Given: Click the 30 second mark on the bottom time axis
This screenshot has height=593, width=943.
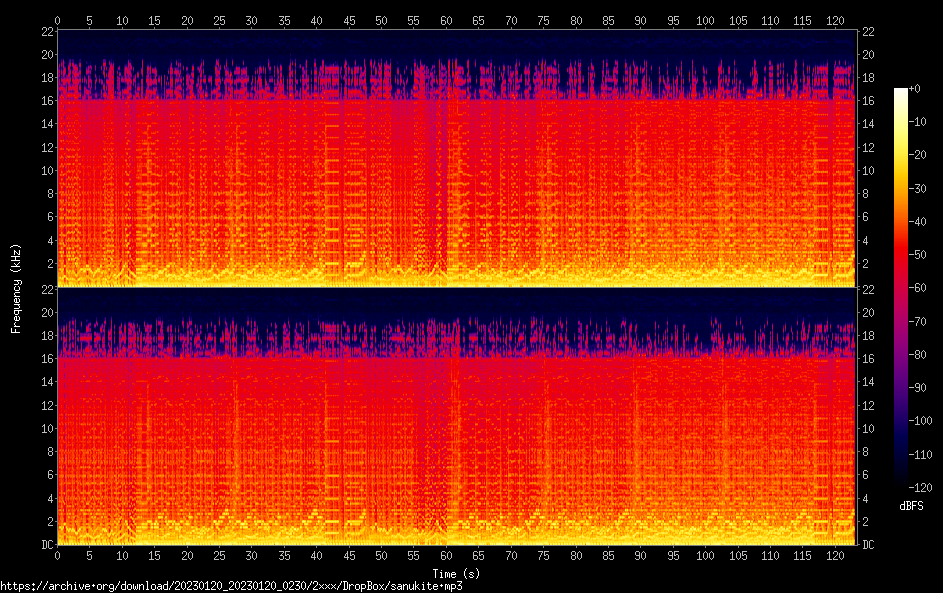Looking at the screenshot, I should pyautogui.click(x=251, y=555).
